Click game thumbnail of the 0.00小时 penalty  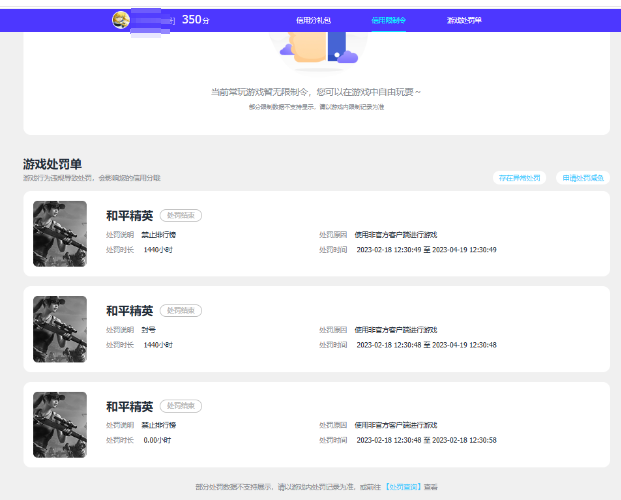pyautogui.click(x=60, y=425)
